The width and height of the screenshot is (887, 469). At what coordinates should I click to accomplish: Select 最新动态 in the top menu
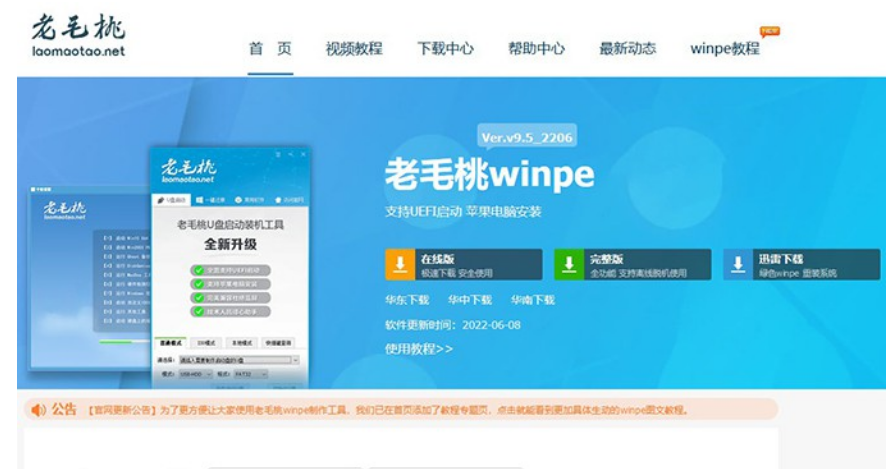click(627, 49)
